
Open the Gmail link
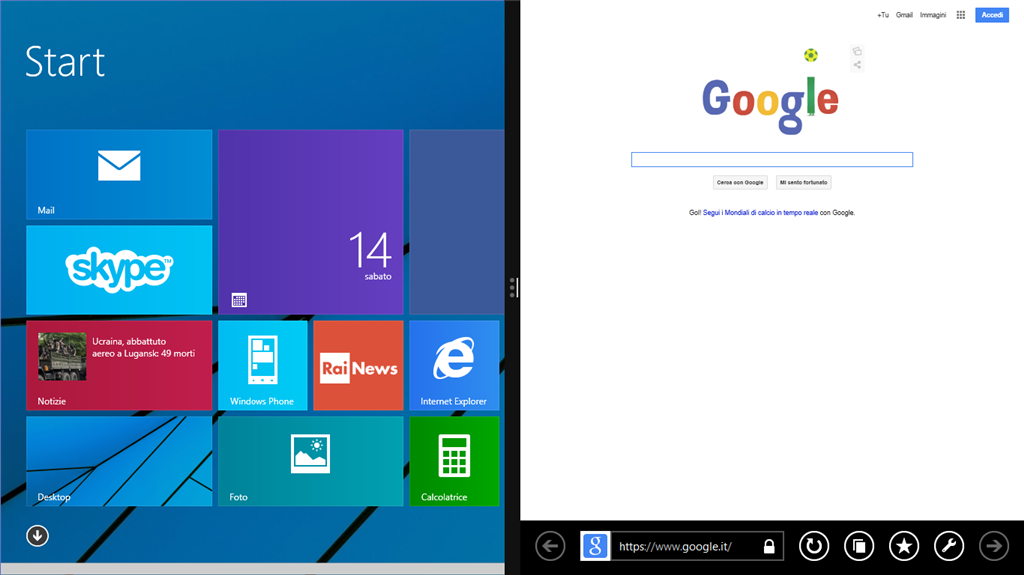[904, 15]
